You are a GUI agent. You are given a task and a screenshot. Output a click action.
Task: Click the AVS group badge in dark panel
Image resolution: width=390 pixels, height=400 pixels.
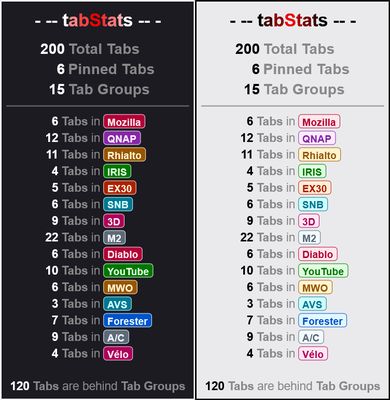(x=117, y=304)
